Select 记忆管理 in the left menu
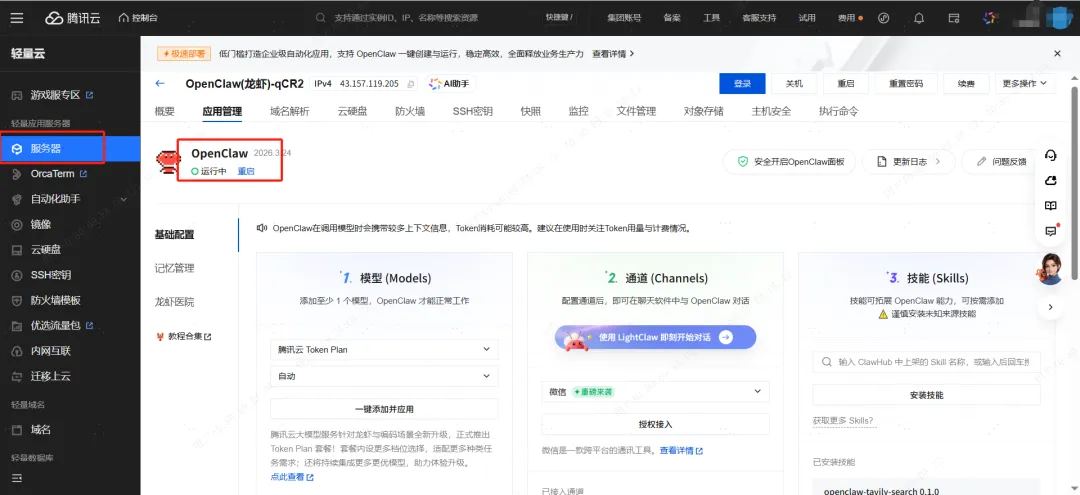The width and height of the screenshot is (1080, 495). tap(174, 268)
